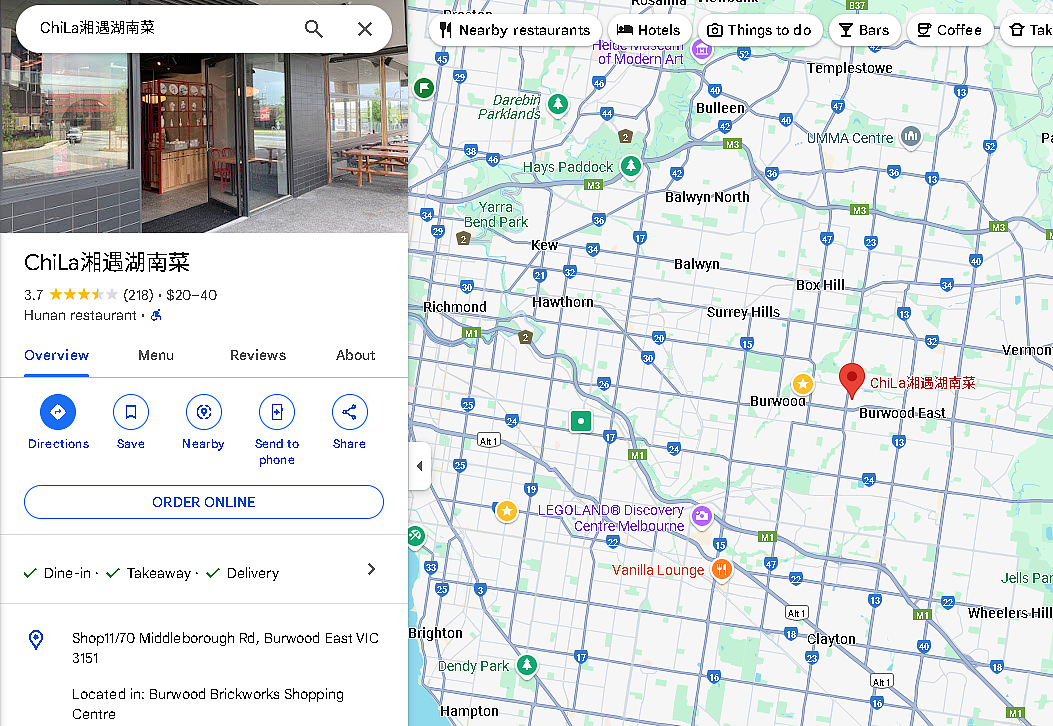
Task: Click the Directions icon button
Action: click(x=58, y=412)
